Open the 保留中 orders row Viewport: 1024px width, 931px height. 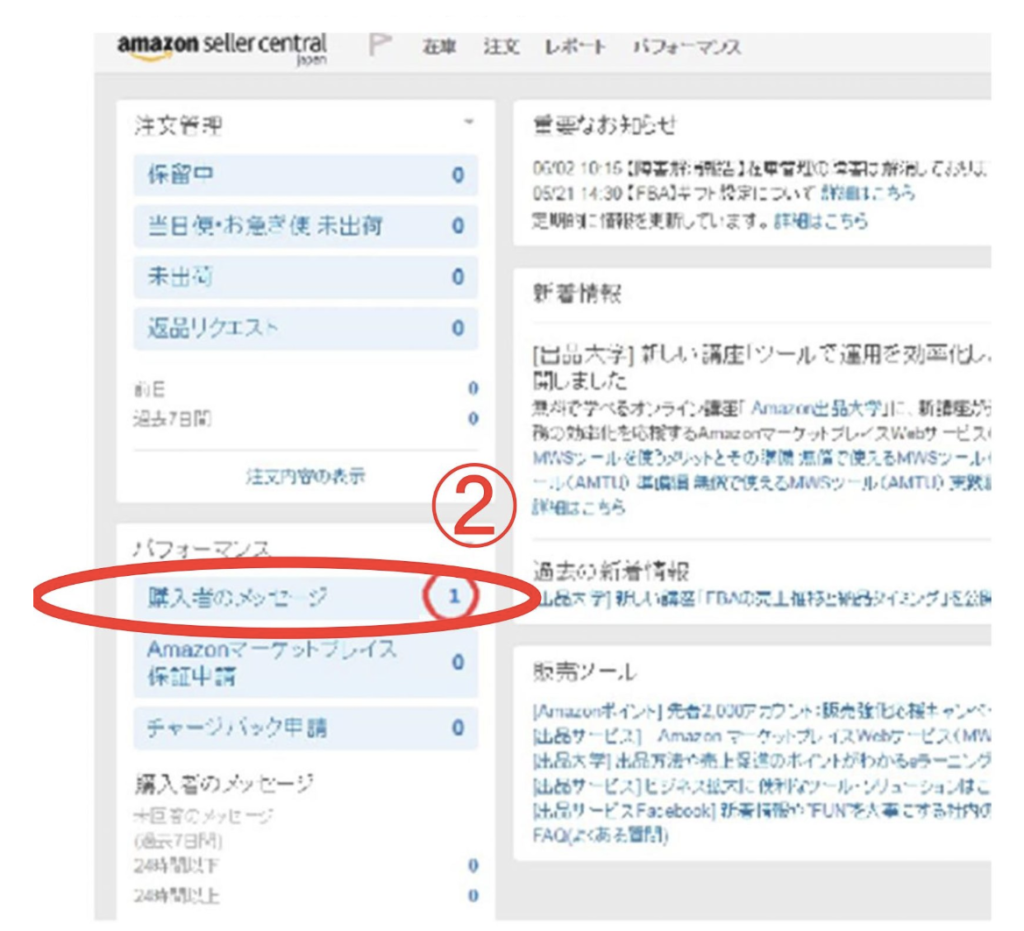click(x=306, y=175)
